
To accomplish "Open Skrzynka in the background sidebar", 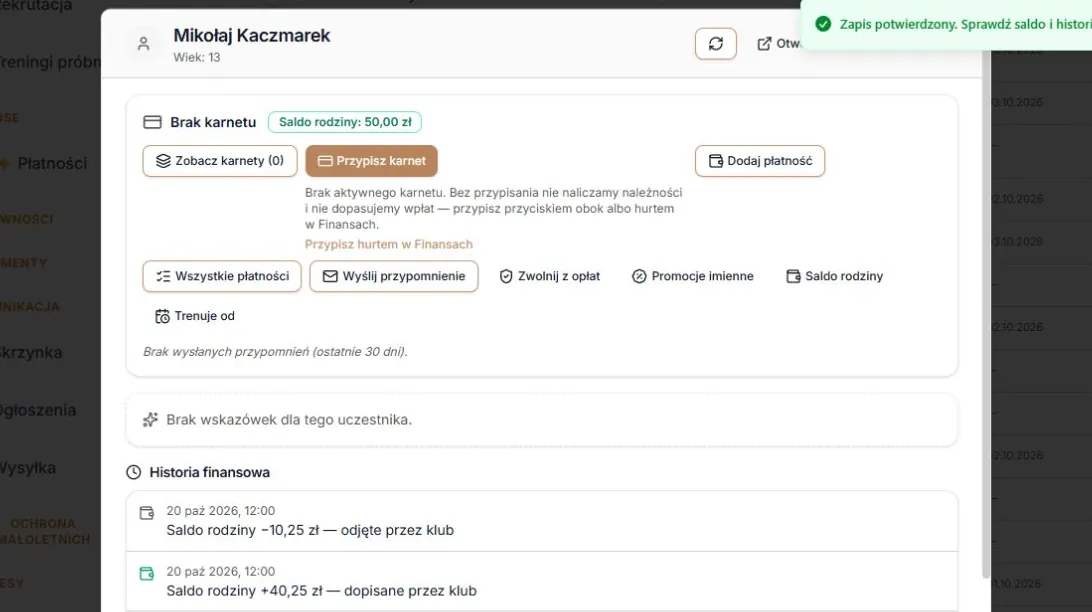I will coord(31,352).
